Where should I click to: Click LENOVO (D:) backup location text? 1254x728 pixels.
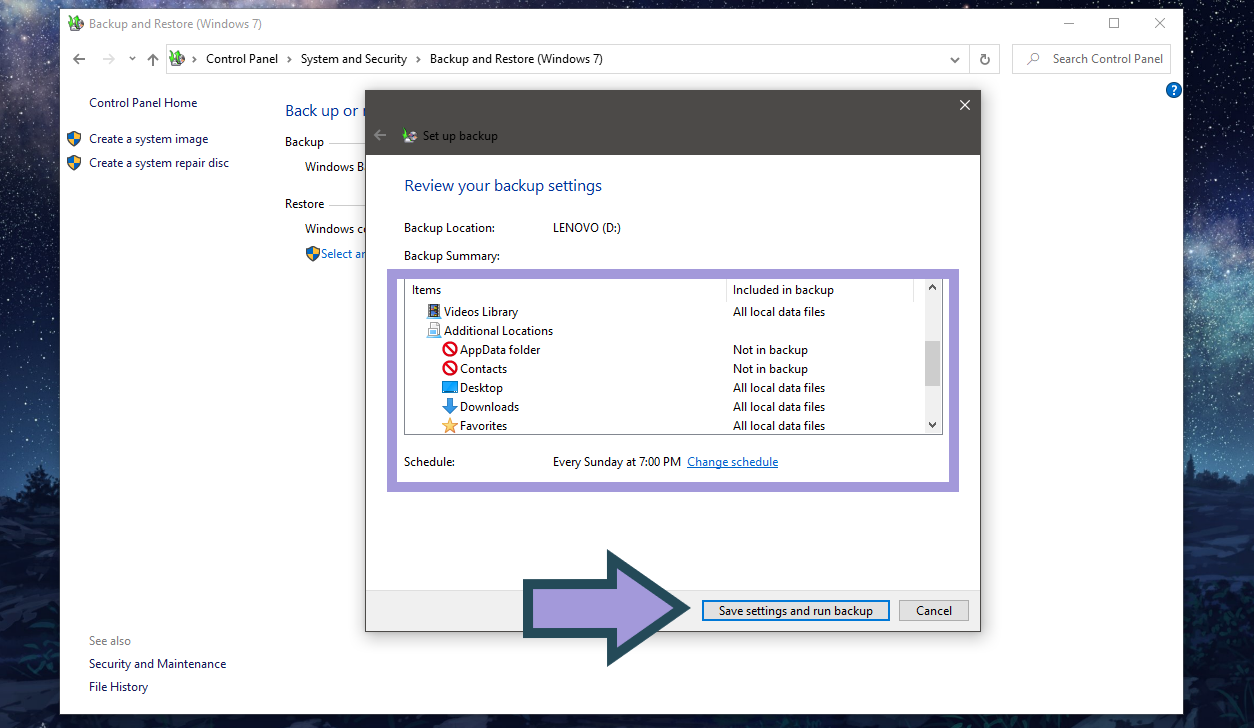[587, 228]
